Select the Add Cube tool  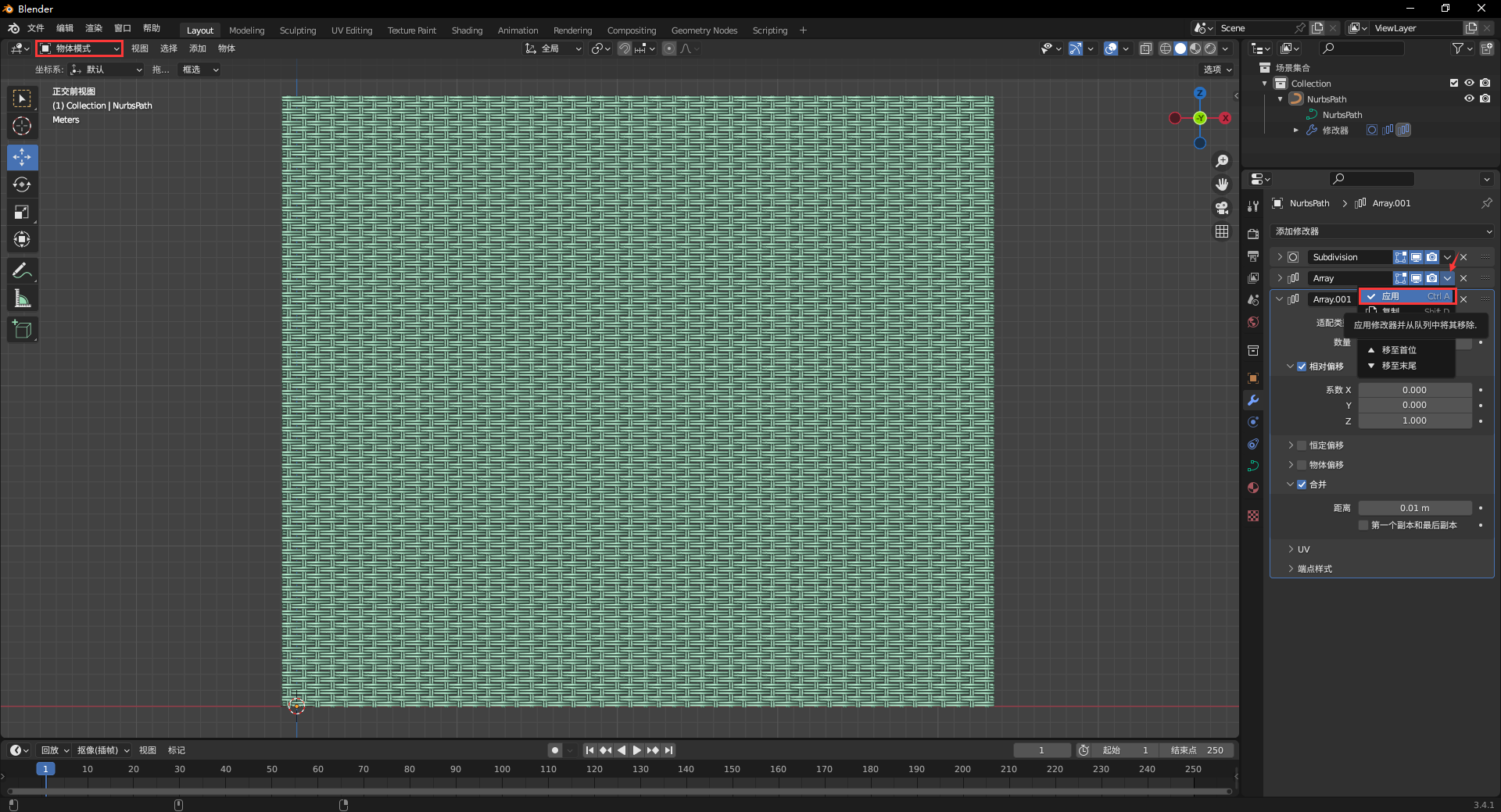22,330
